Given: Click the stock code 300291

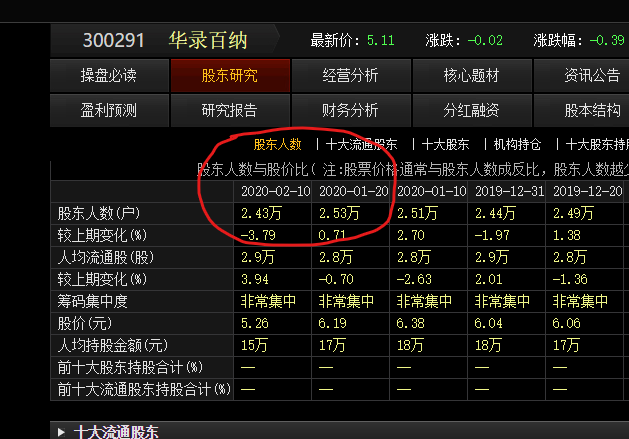Looking at the screenshot, I should (x=114, y=41).
